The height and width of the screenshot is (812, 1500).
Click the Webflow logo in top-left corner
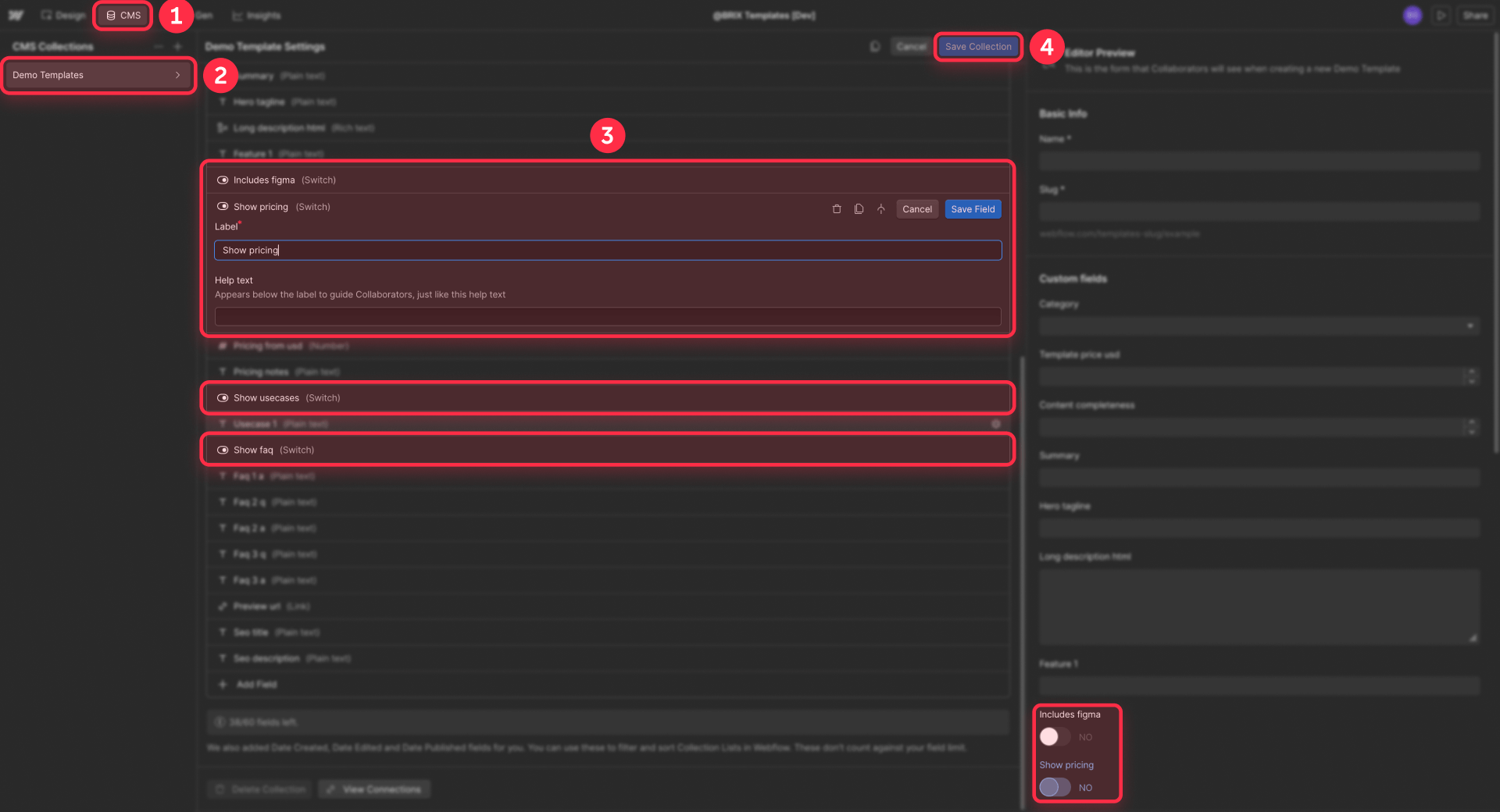pyautogui.click(x=16, y=15)
